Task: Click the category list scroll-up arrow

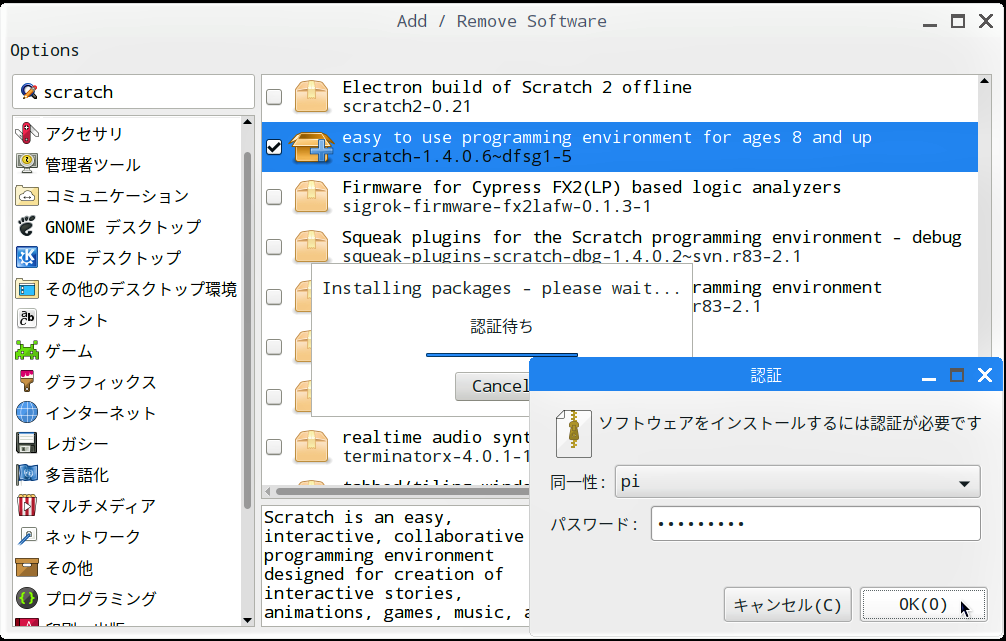Action: (248, 122)
